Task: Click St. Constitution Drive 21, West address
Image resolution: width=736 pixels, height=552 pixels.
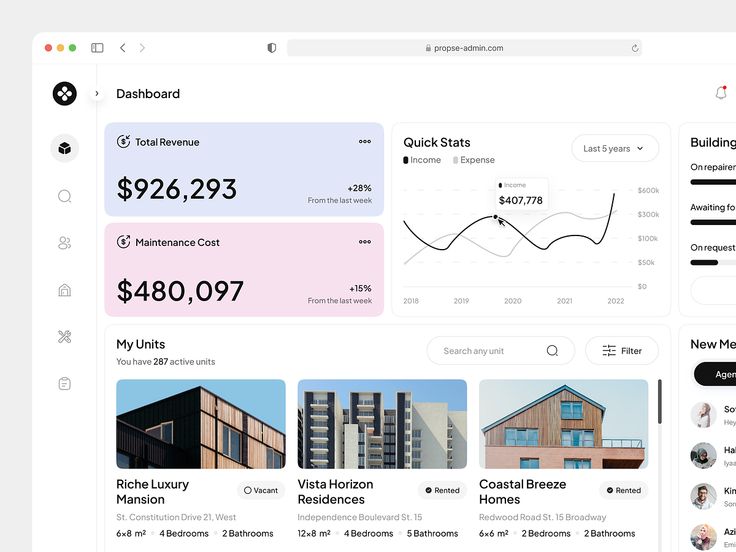Action: coord(176,517)
